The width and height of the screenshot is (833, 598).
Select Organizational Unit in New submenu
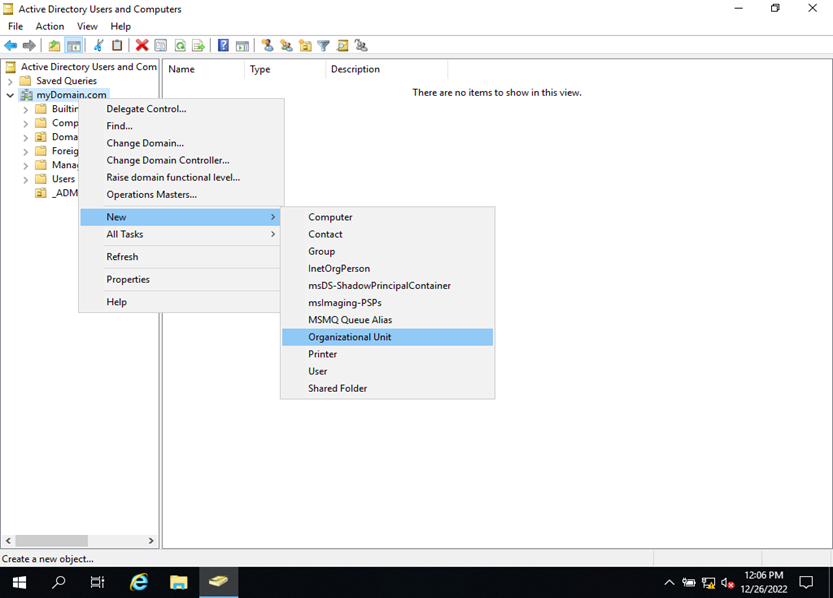(387, 337)
